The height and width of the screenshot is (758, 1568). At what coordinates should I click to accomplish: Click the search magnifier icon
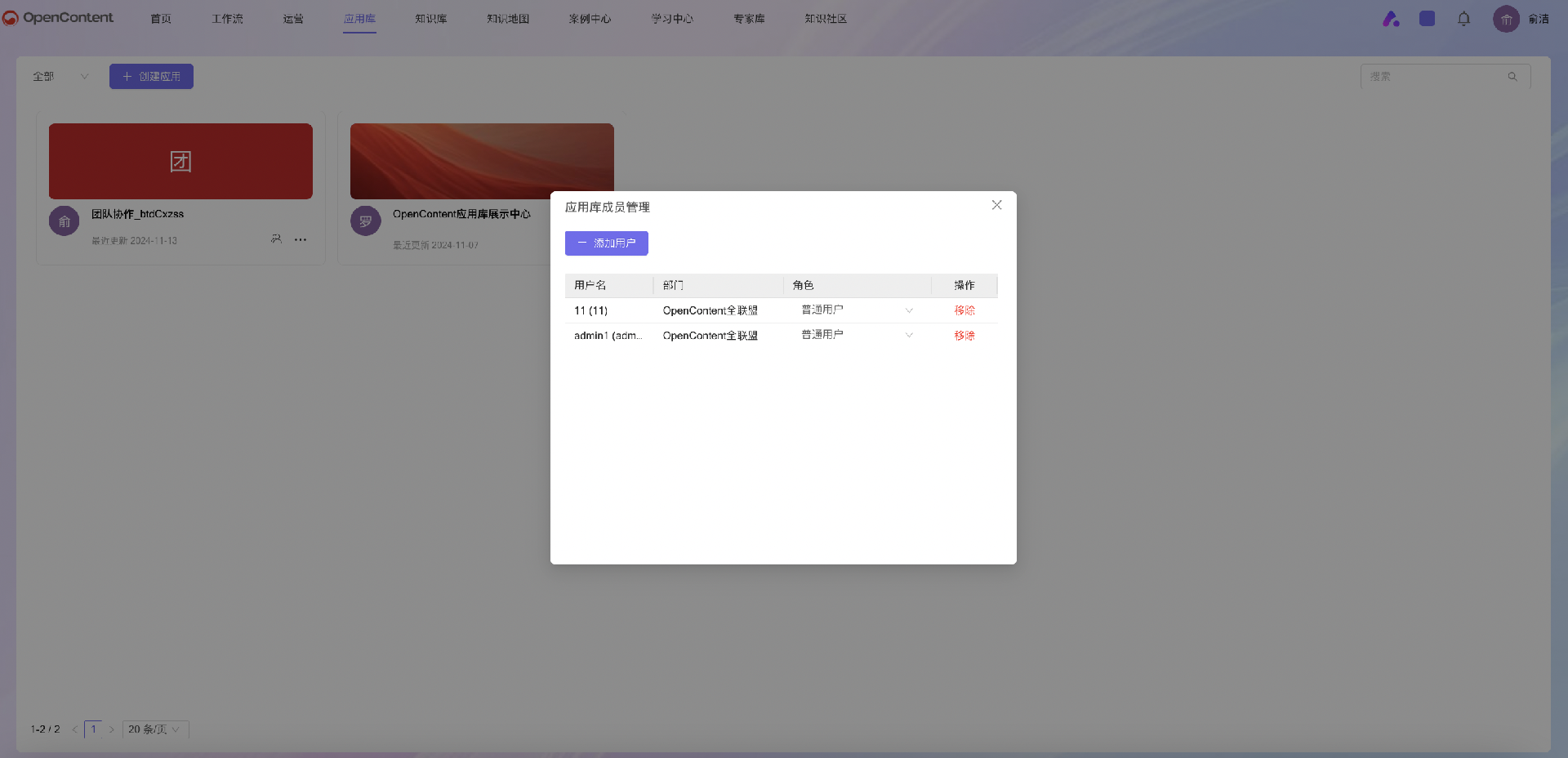(1512, 77)
